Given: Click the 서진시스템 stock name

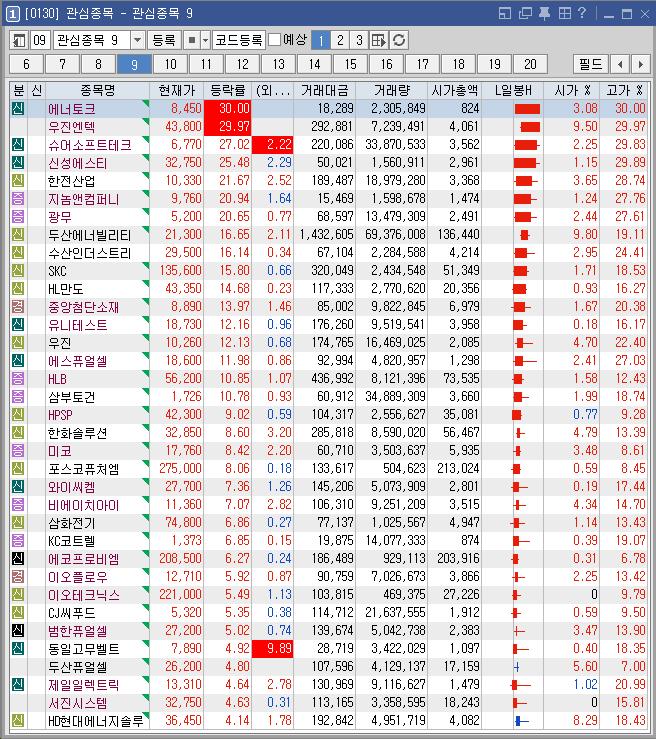Looking at the screenshot, I should [x=78, y=703].
